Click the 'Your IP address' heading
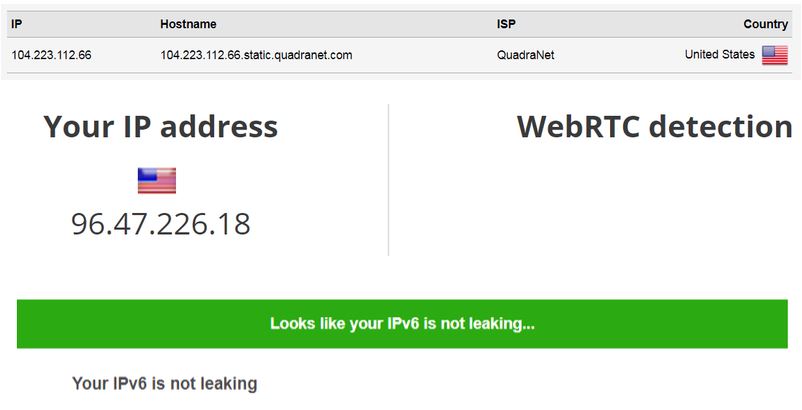This screenshot has height=410, width=802. pyautogui.click(x=161, y=127)
